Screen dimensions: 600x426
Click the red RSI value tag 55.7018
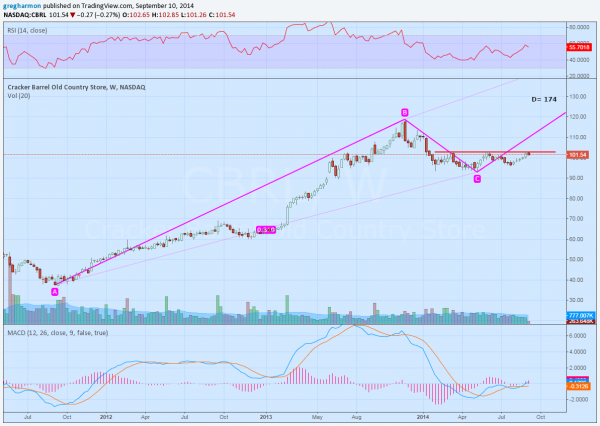click(x=579, y=47)
